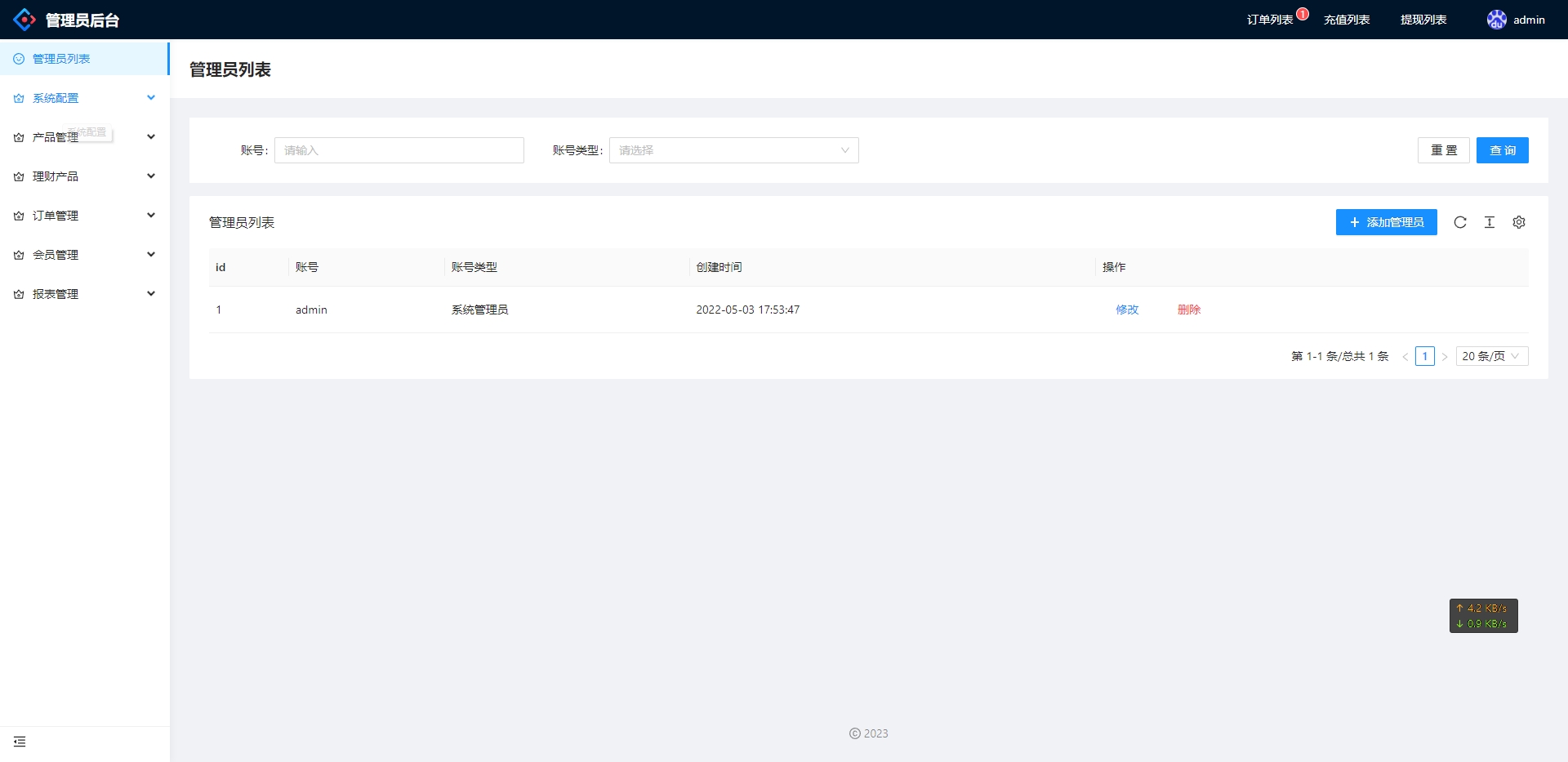
Task: Click the 查询 search button
Action: click(x=1502, y=150)
